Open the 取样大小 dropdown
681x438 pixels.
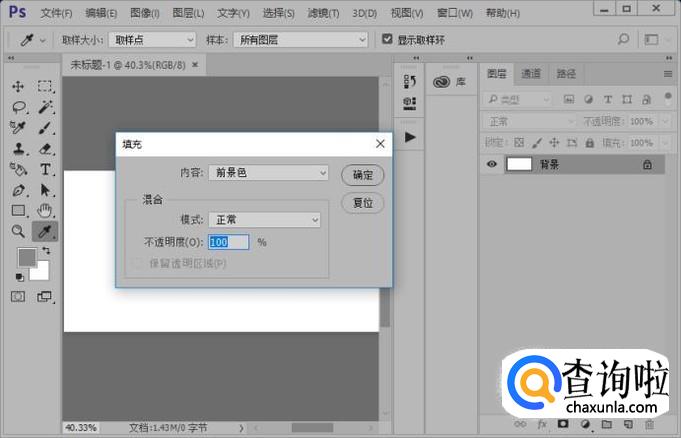tap(152, 40)
